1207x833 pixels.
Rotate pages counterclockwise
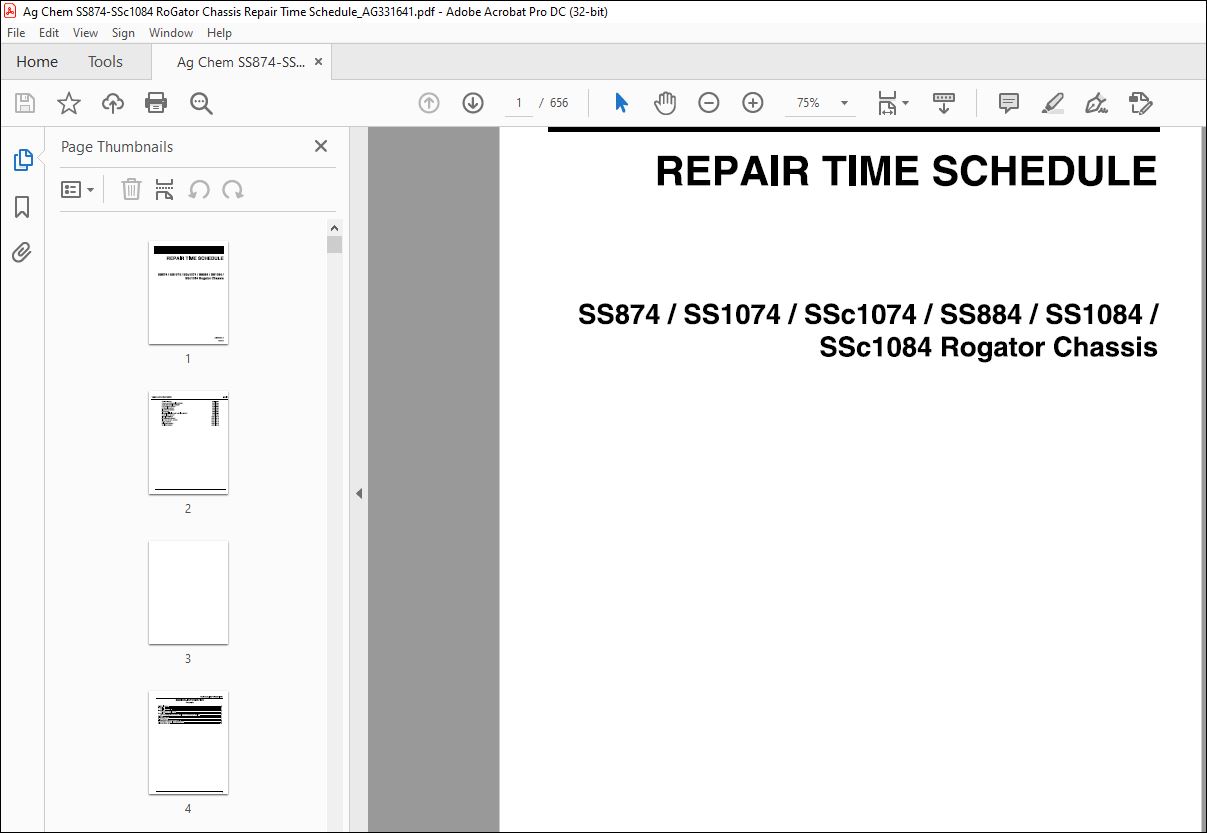tap(199, 190)
